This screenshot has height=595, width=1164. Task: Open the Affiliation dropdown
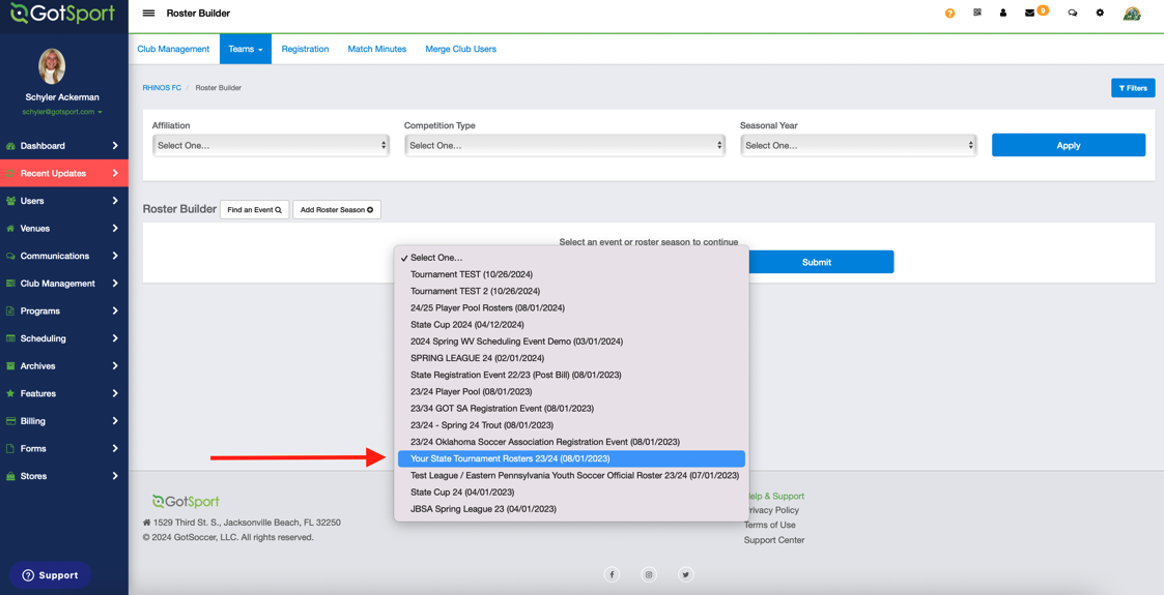271,145
